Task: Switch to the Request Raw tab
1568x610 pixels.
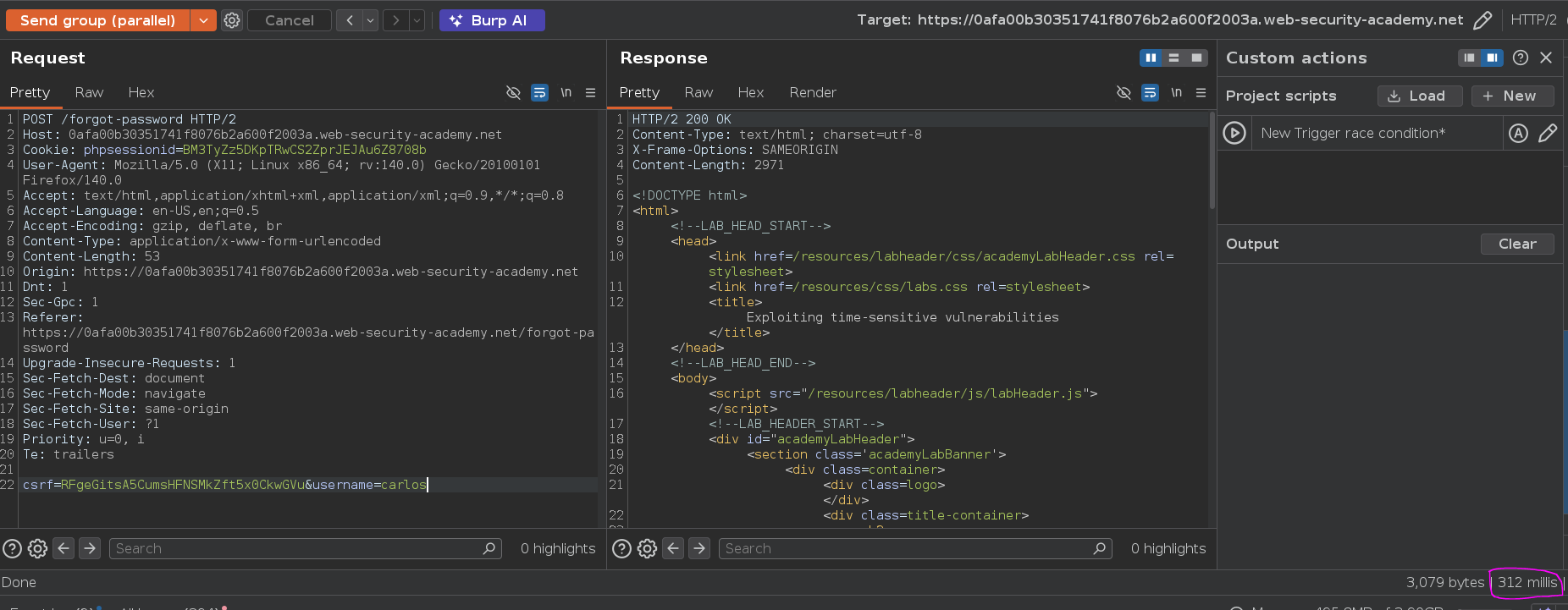Action: click(89, 92)
